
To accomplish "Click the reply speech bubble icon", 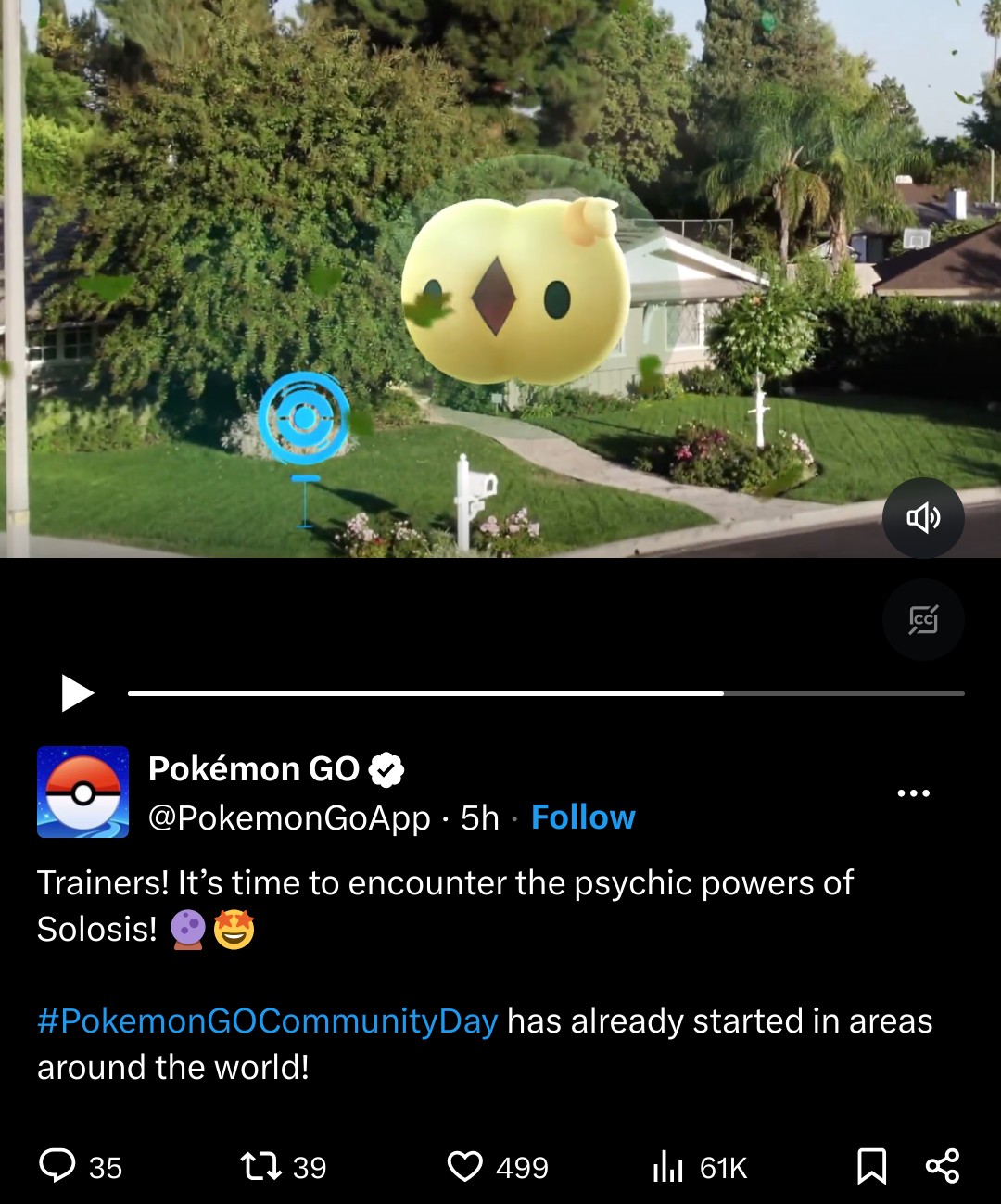I will coord(57,1165).
